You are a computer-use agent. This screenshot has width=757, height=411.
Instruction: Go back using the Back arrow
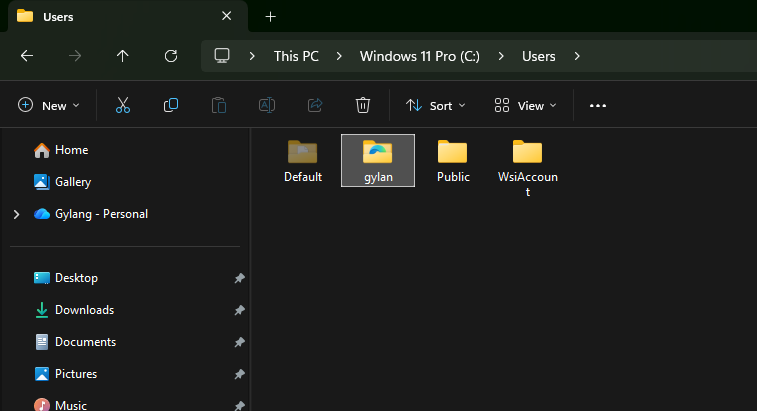pos(27,56)
